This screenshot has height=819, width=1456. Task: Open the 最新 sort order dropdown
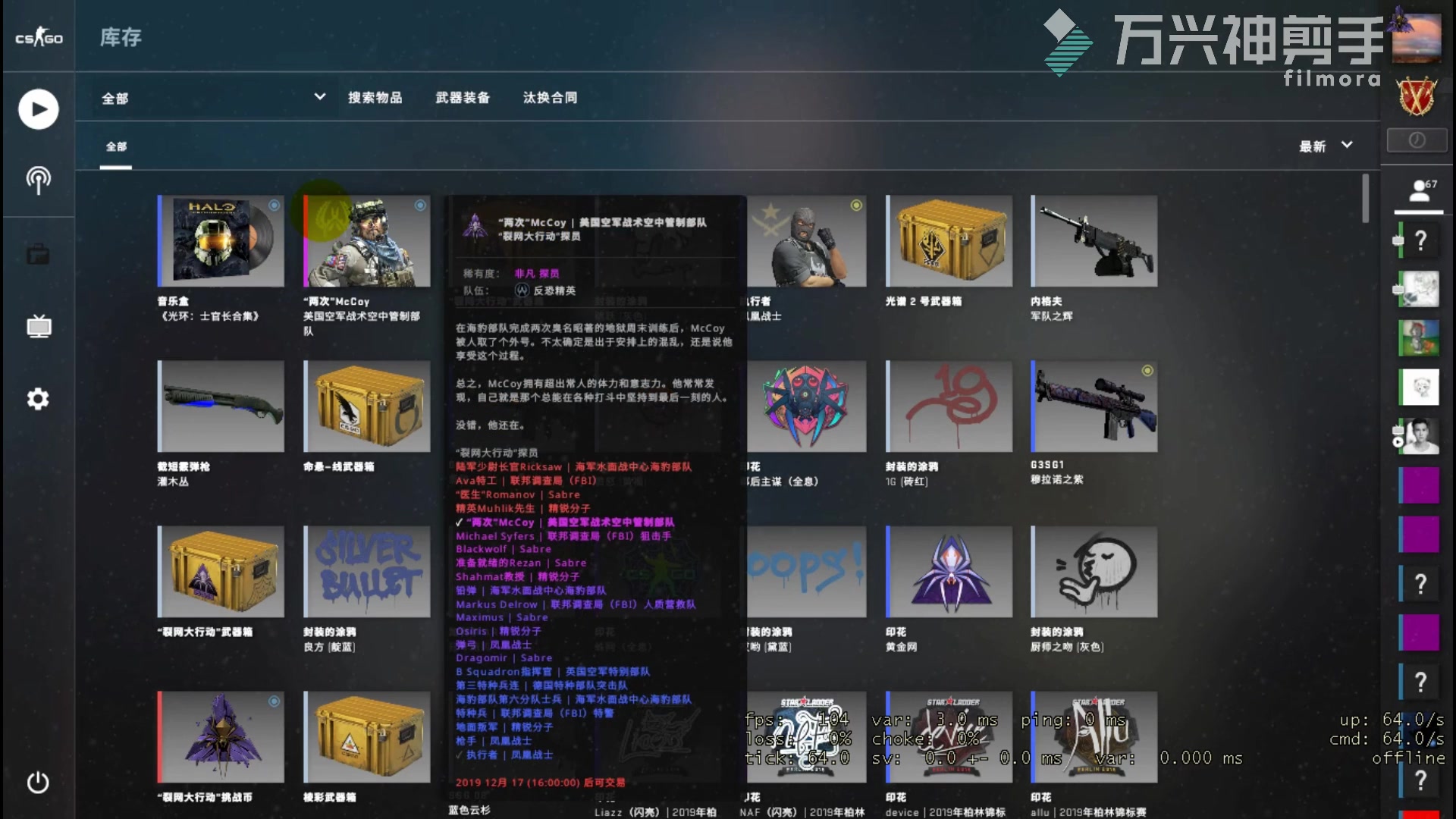pyautogui.click(x=1326, y=146)
